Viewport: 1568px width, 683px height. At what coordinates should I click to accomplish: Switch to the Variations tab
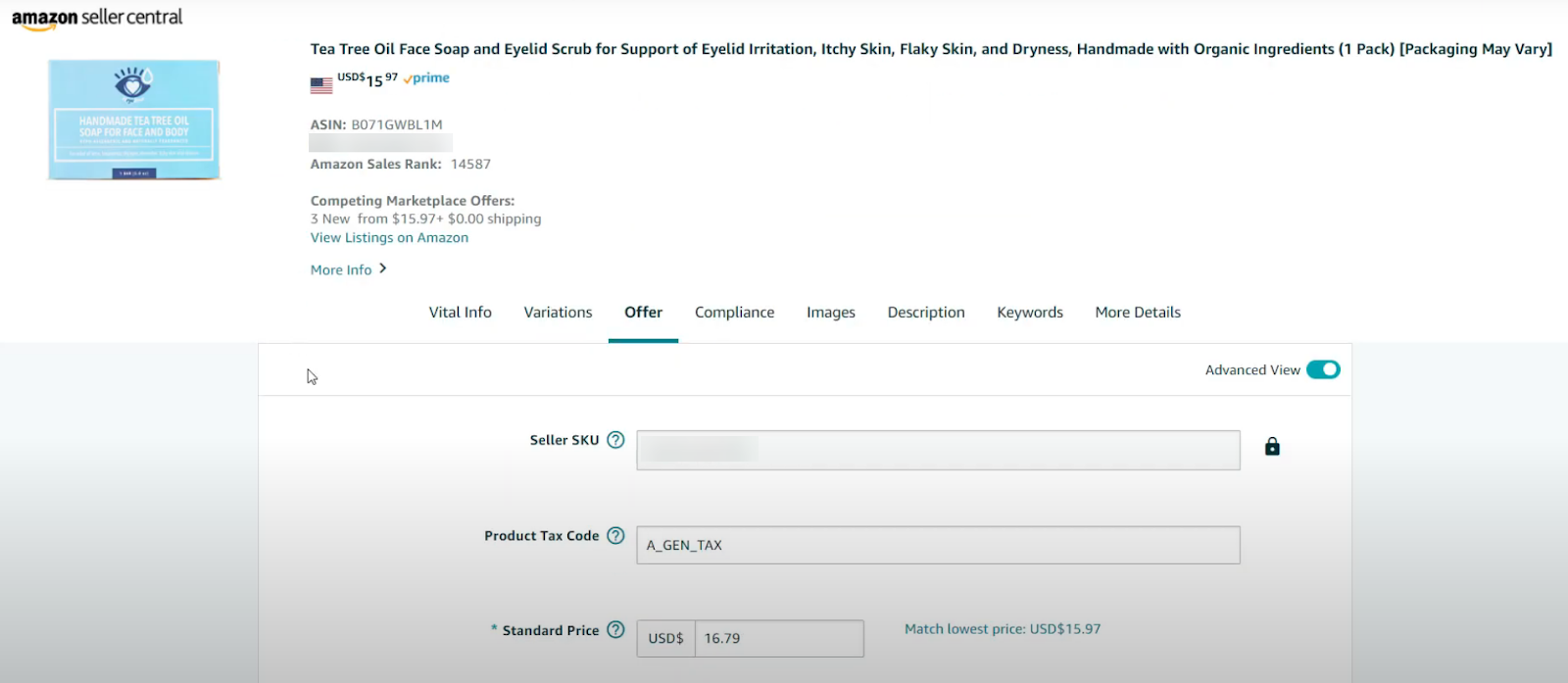pyautogui.click(x=558, y=313)
